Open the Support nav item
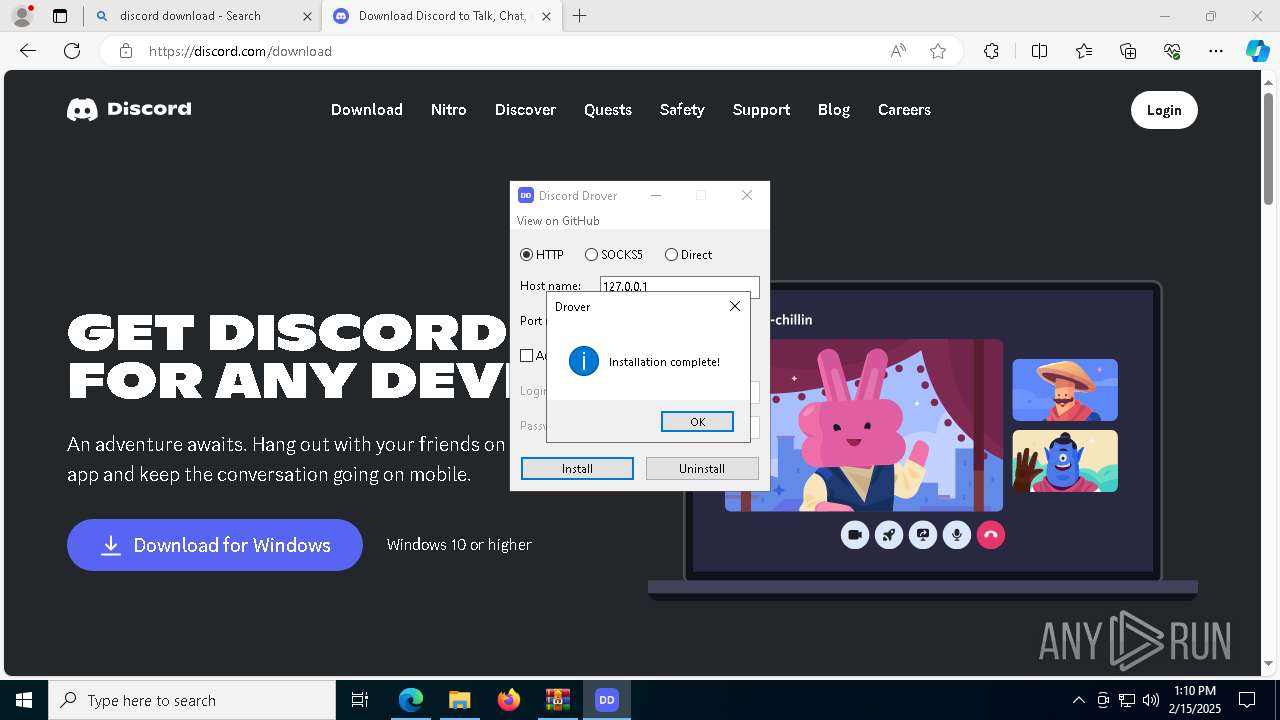 pos(761,110)
